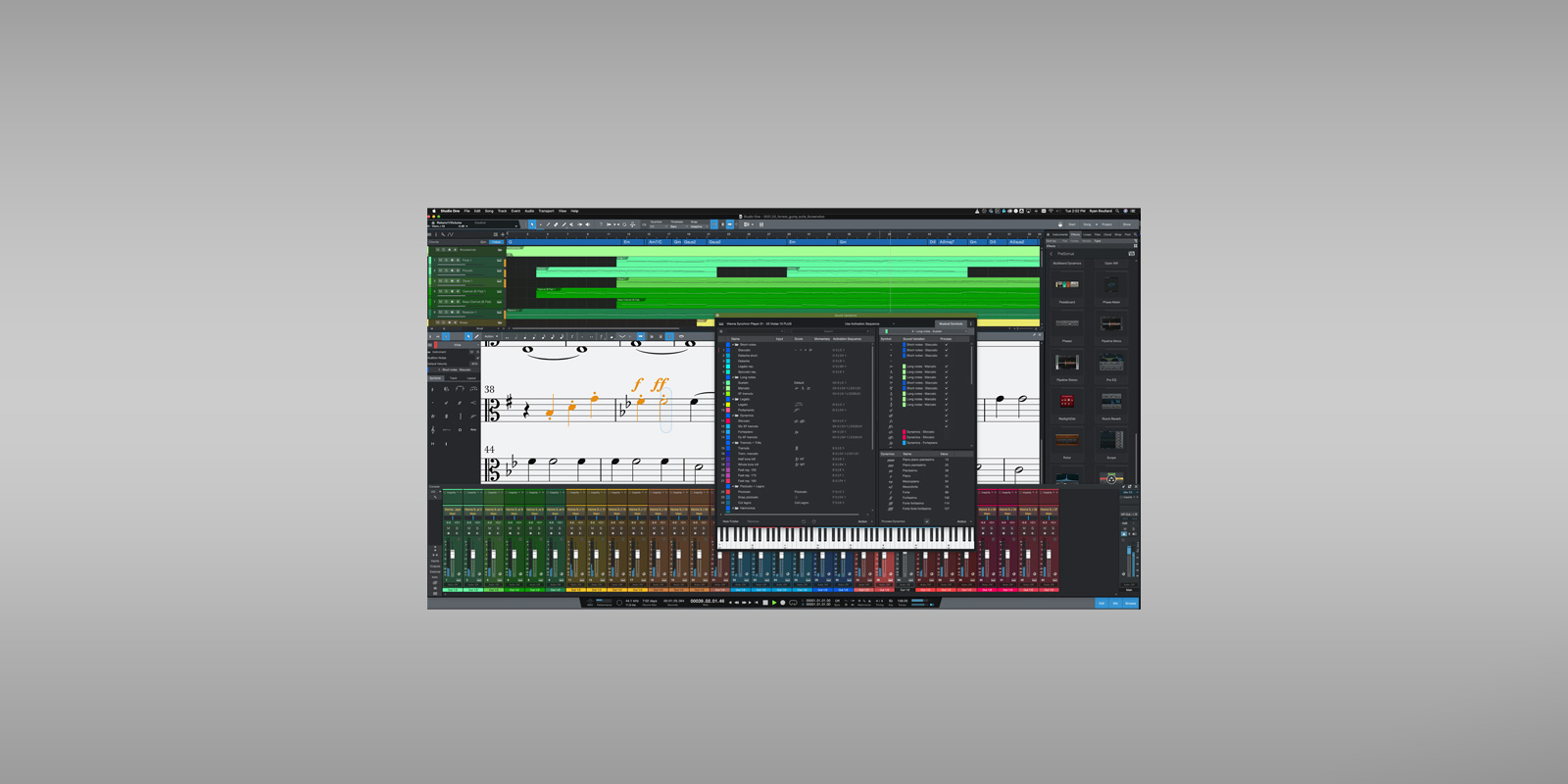1568x784 pixels.
Task: Open the macOS Spotlight search icon
Action: [x=1117, y=211]
